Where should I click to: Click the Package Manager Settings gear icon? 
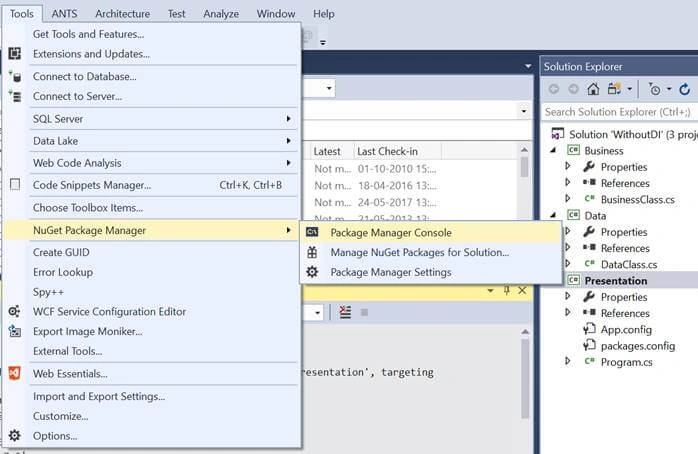tap(312, 272)
